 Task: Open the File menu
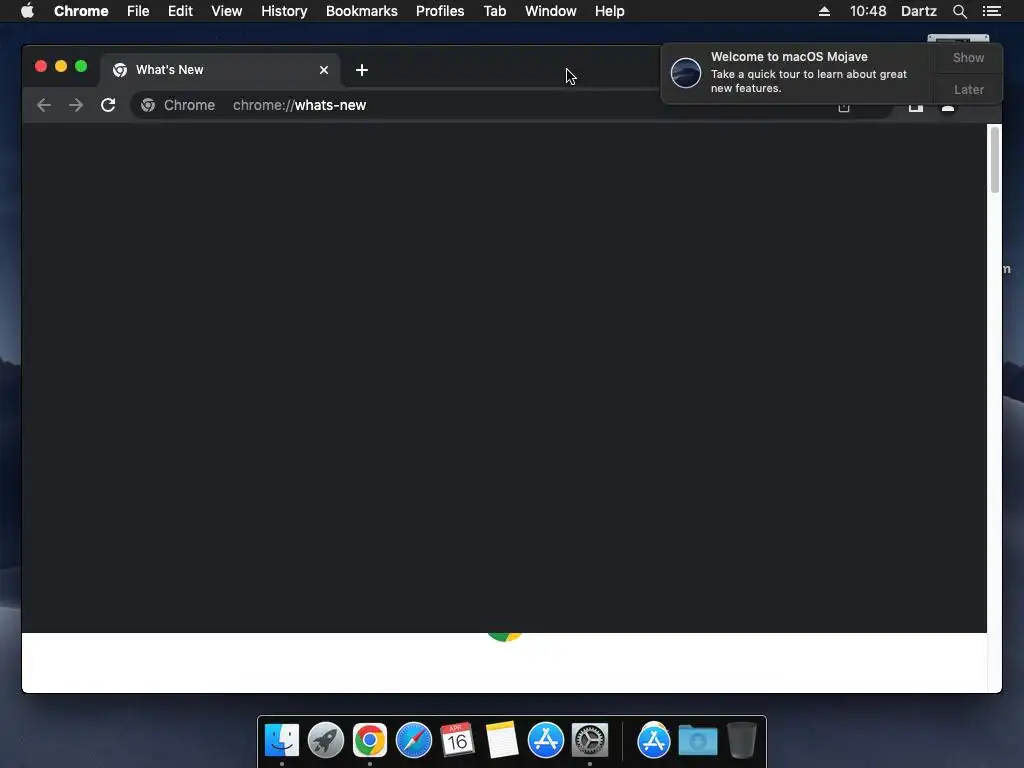click(x=138, y=11)
